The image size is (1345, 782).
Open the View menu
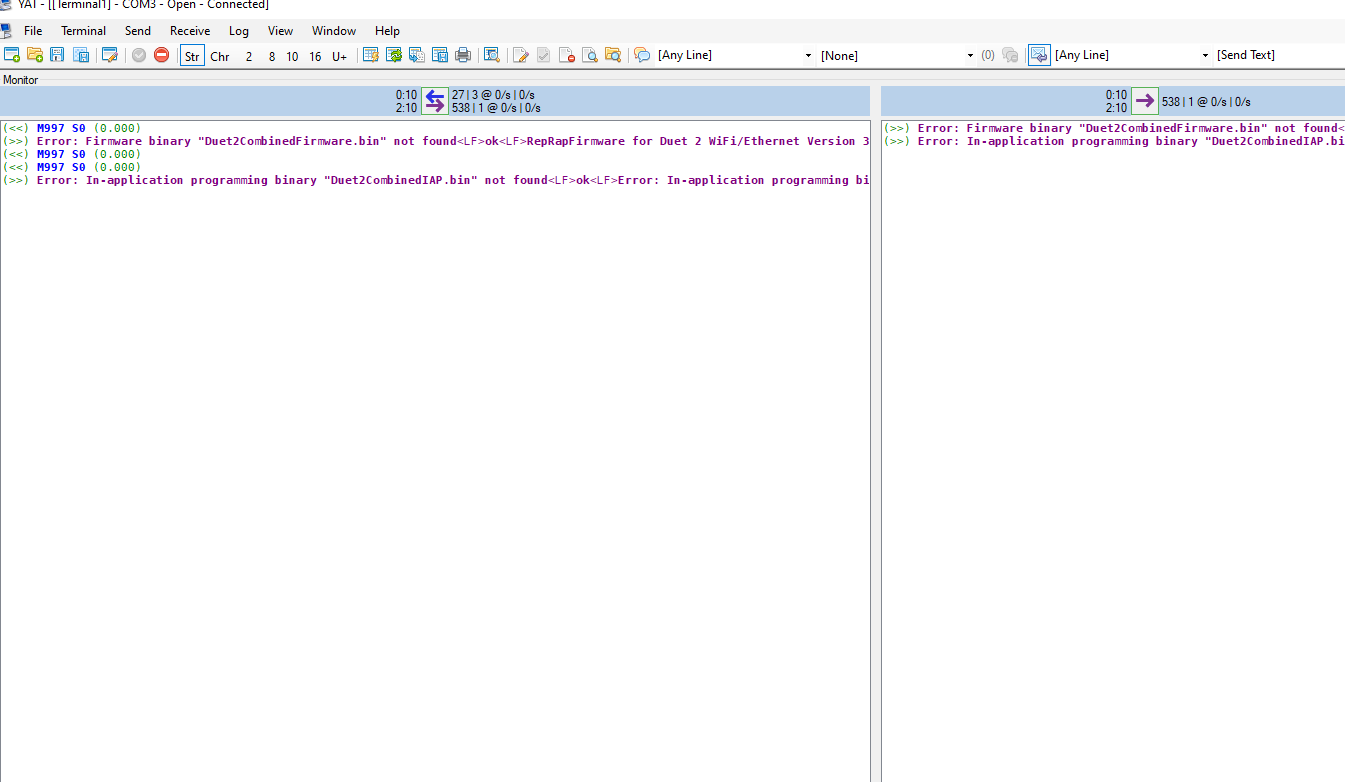[x=281, y=31]
